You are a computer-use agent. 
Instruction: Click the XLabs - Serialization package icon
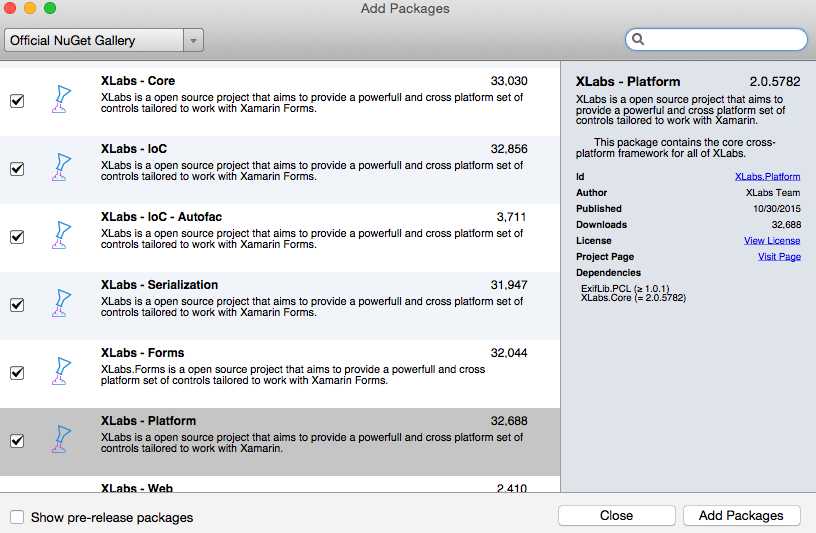tap(61, 303)
